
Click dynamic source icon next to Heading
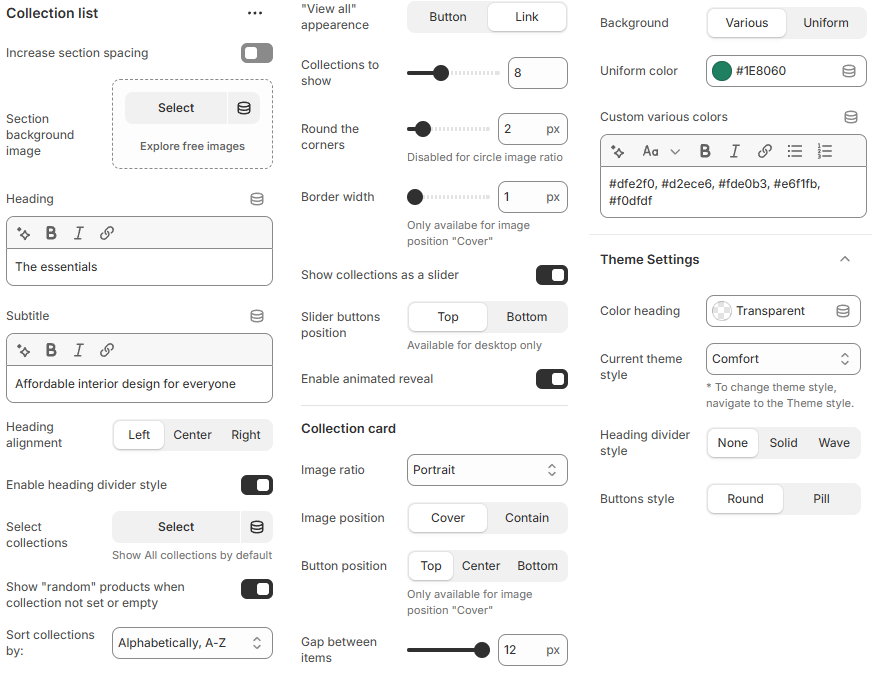click(x=257, y=199)
